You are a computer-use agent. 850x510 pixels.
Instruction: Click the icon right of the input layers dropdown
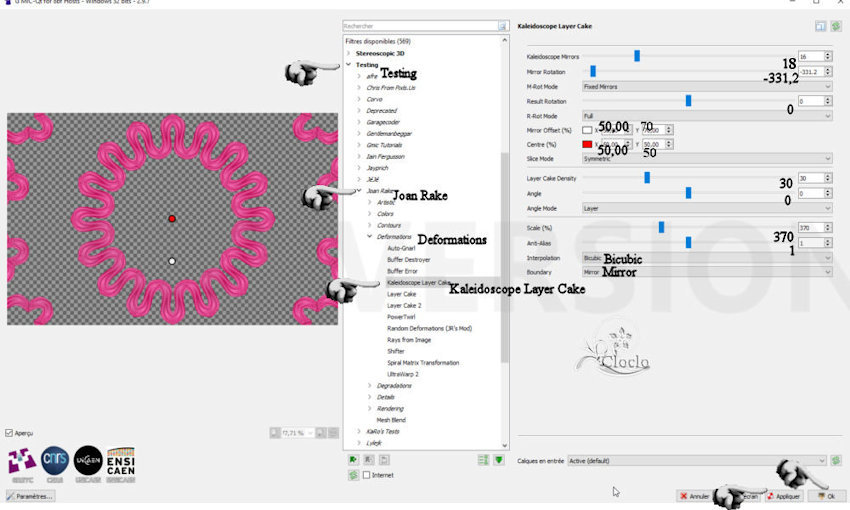click(x=836, y=460)
